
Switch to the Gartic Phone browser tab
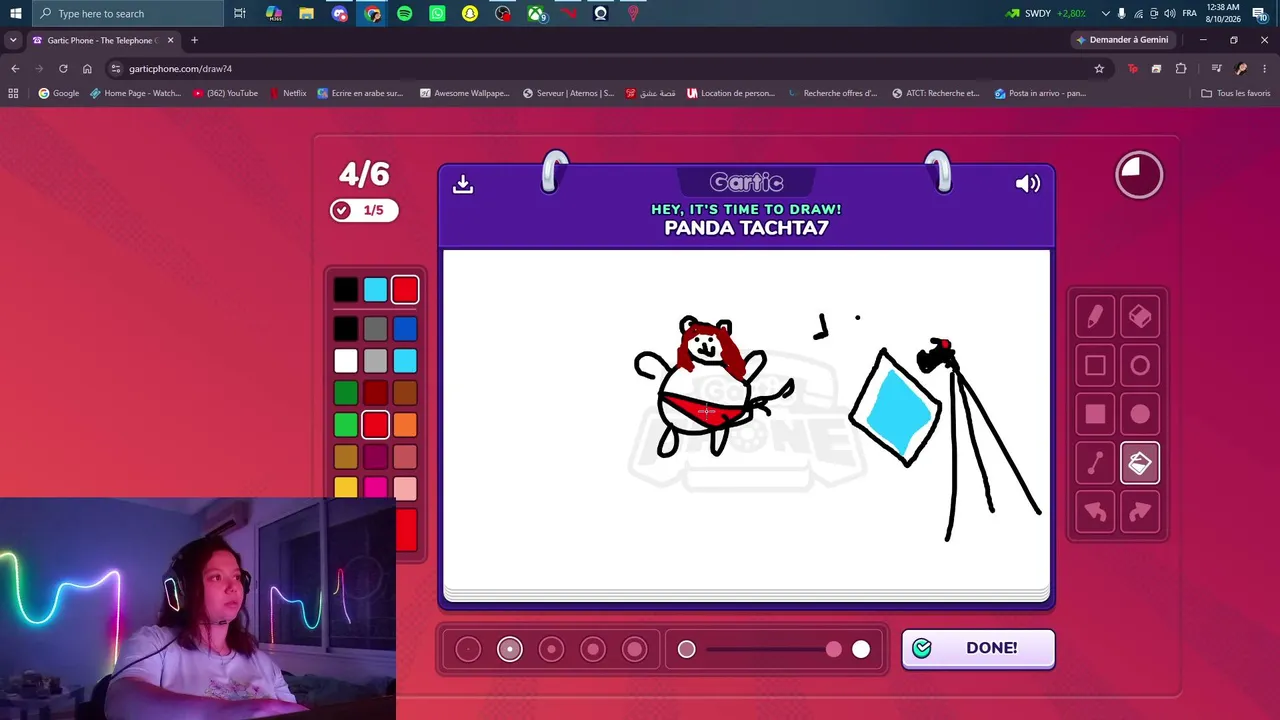click(104, 40)
